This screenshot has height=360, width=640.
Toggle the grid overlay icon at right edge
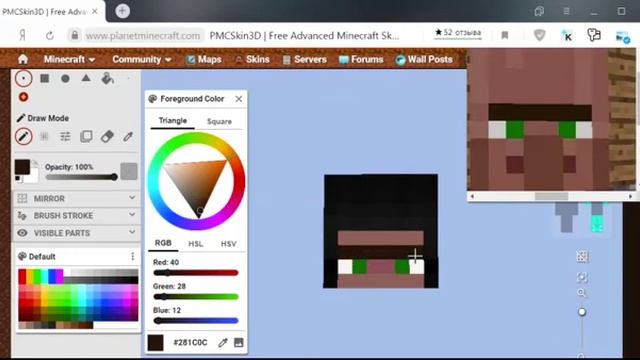582,256
